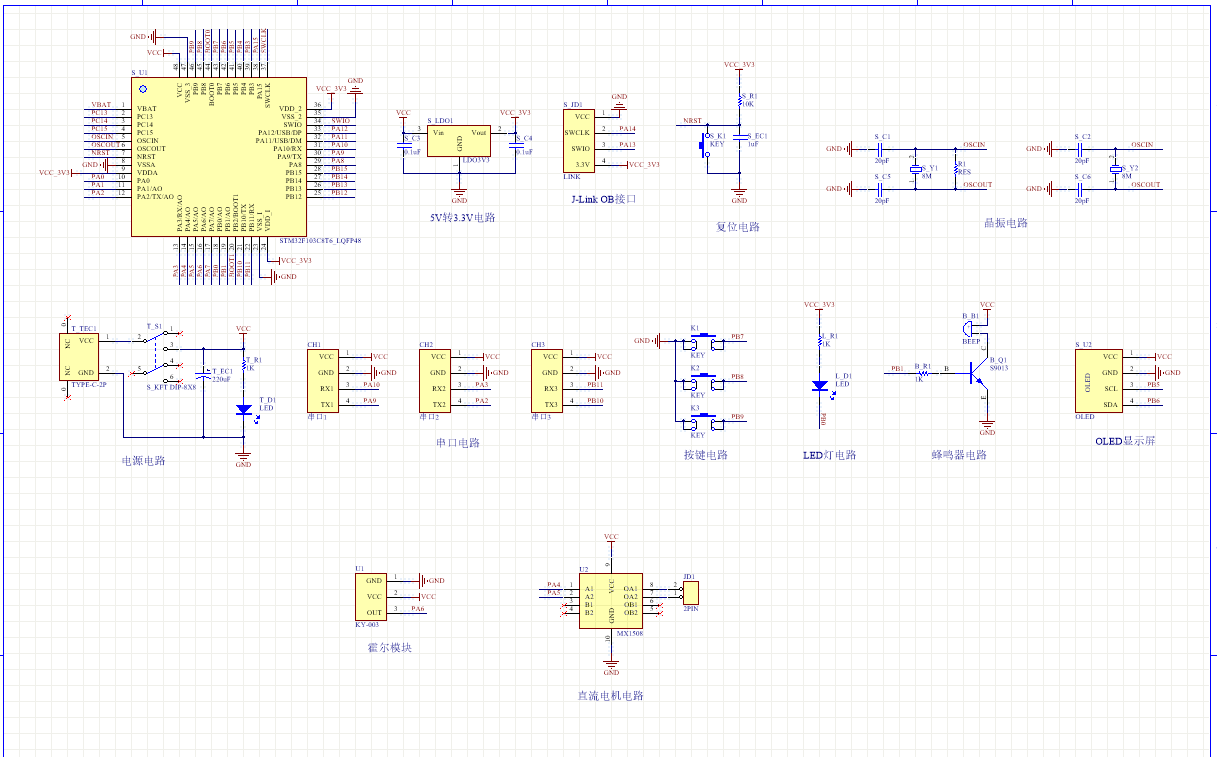The image size is (1217, 757).
Task: Click the 'LED灯电路' section label
Action: tap(829, 454)
